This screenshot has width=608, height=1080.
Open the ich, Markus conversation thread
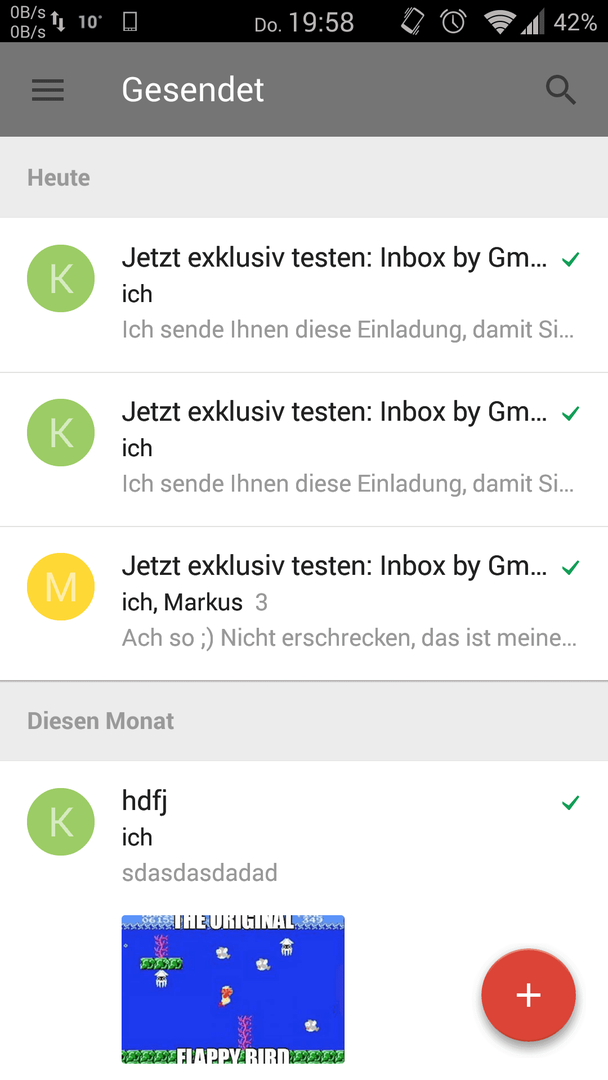click(x=304, y=604)
